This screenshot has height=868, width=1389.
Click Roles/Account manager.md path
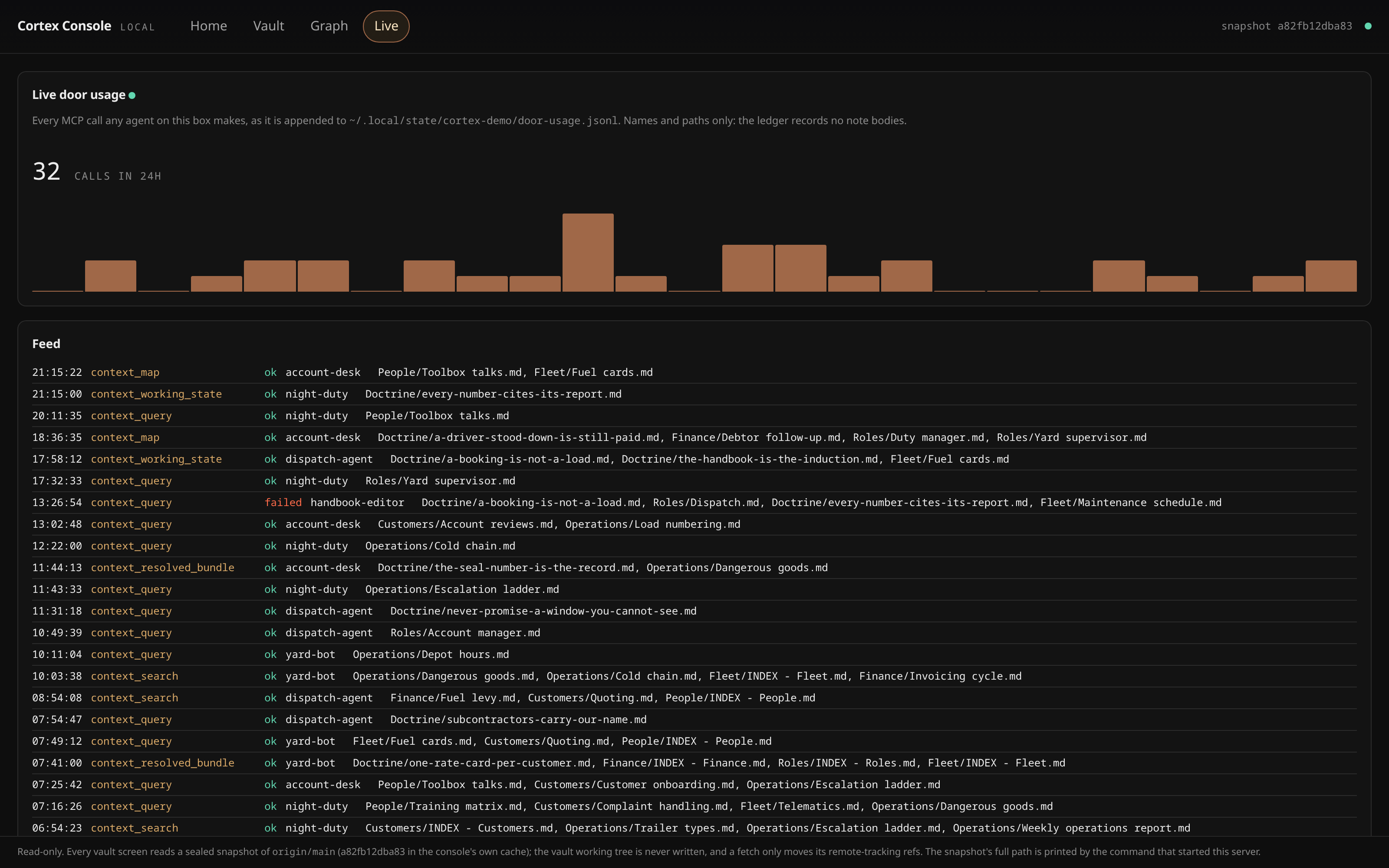465,633
